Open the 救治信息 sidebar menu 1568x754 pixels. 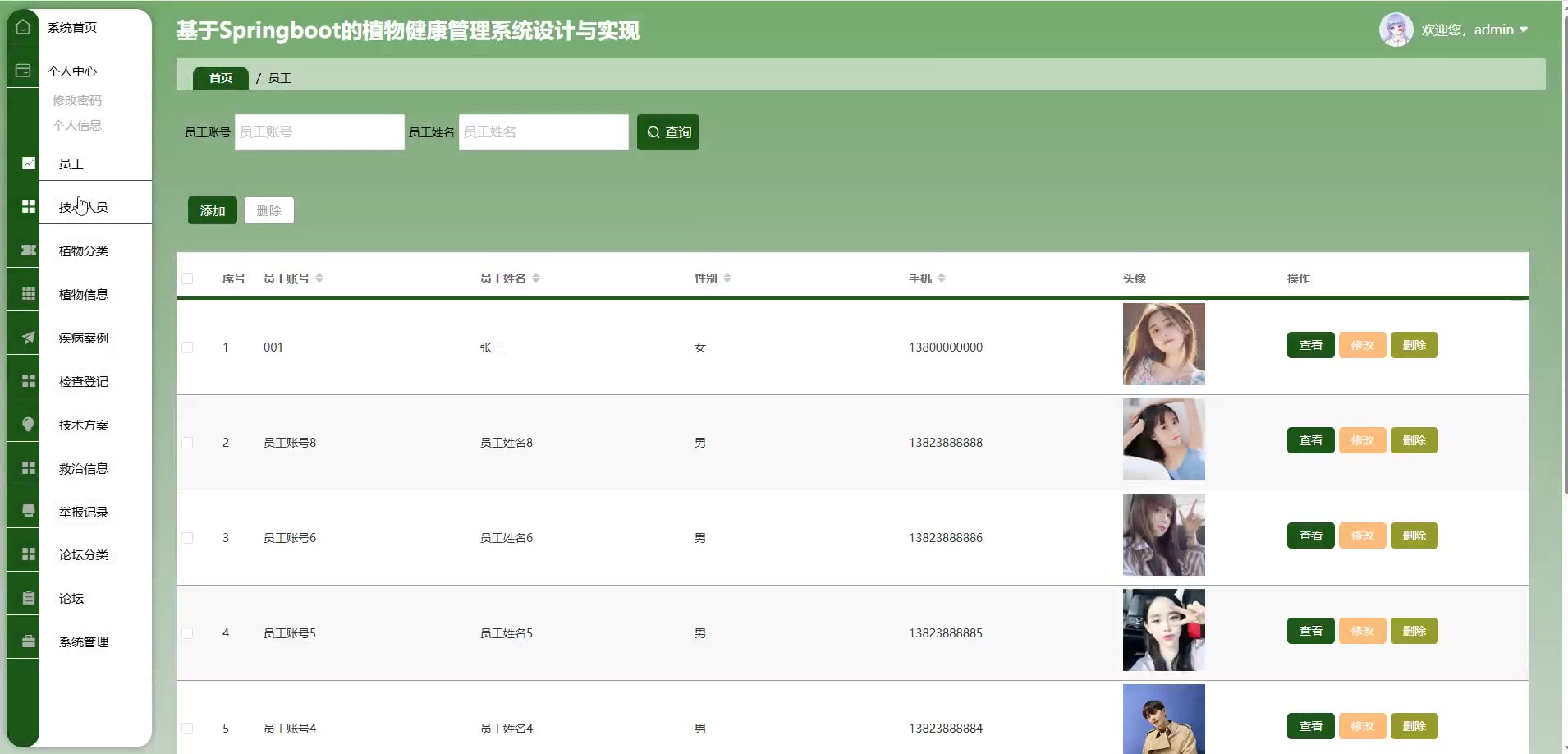click(84, 468)
